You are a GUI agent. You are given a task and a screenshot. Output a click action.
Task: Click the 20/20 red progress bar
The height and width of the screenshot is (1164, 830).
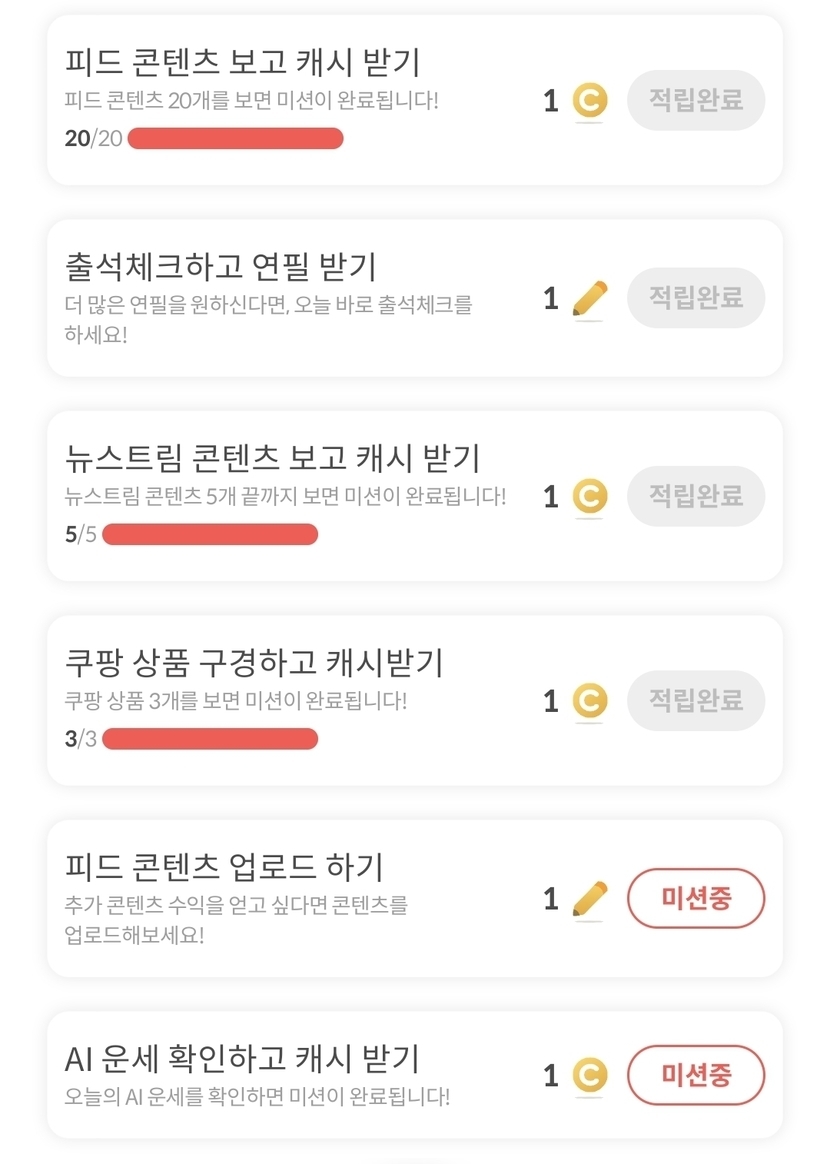click(235, 139)
